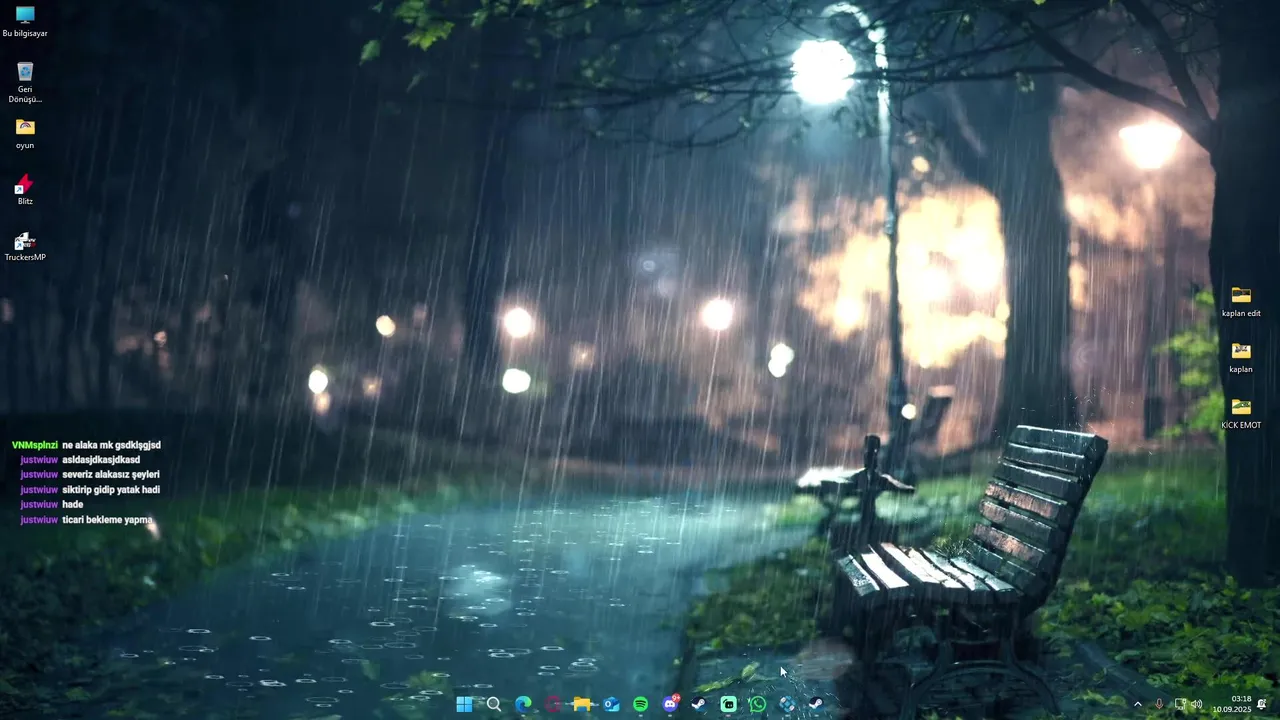Image resolution: width=1280 pixels, height=720 pixels.
Task: Show hidden system tray icons
Action: coord(1138,704)
